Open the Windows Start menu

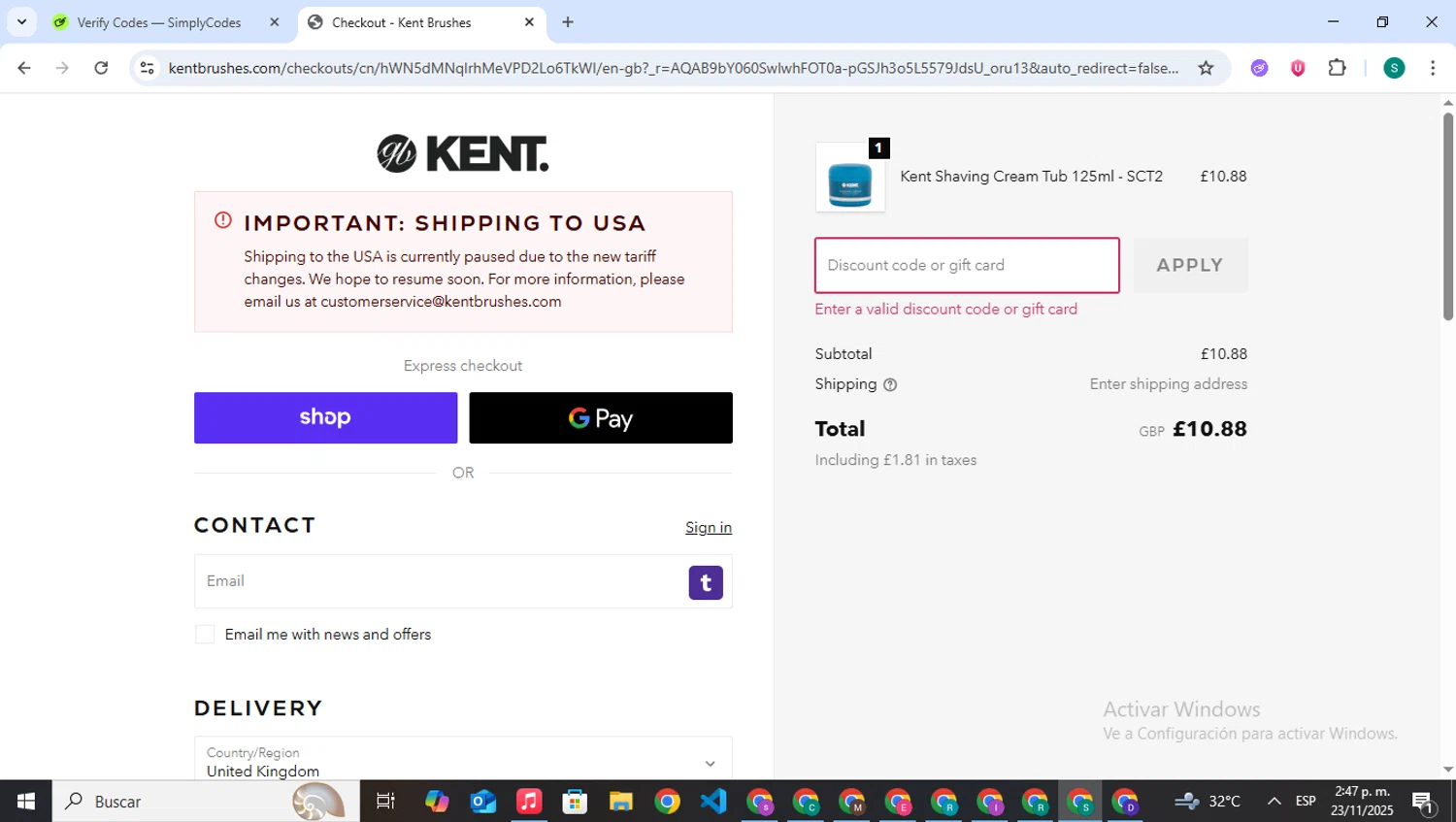tap(26, 802)
